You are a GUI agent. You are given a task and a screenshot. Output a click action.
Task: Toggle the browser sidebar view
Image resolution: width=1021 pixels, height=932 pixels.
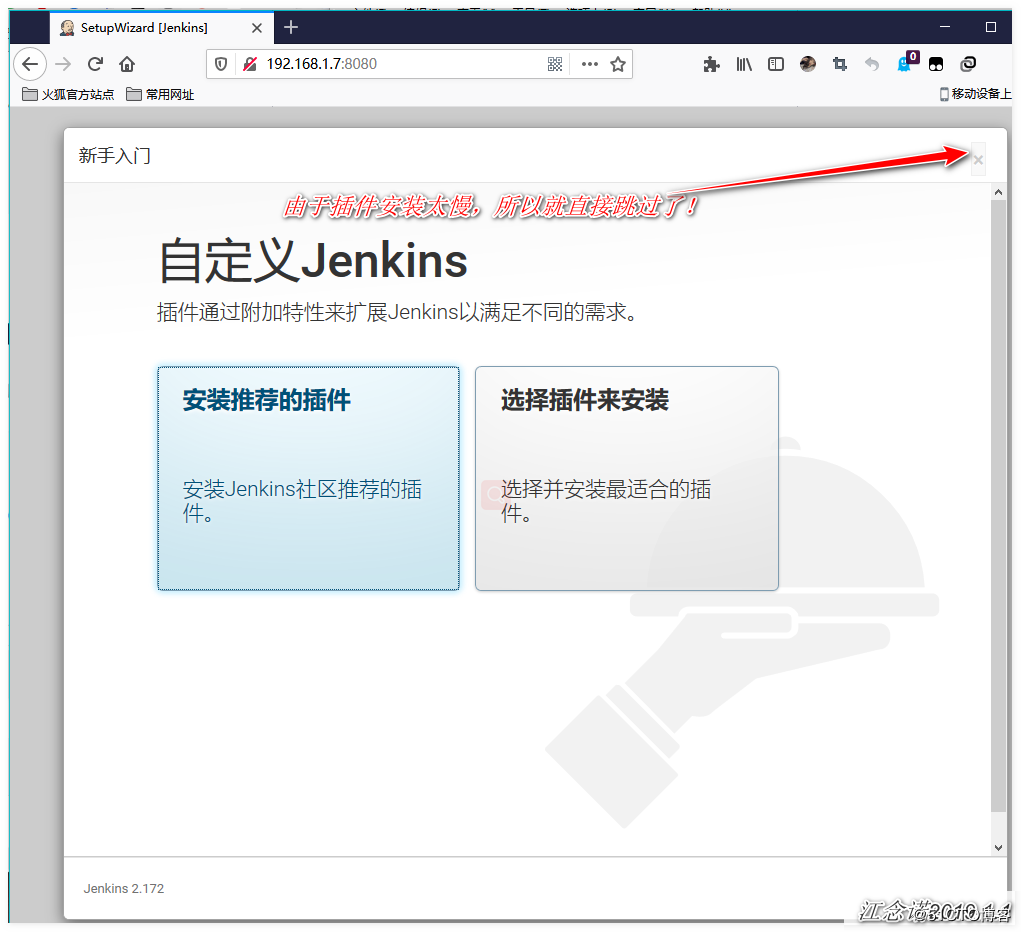776,64
